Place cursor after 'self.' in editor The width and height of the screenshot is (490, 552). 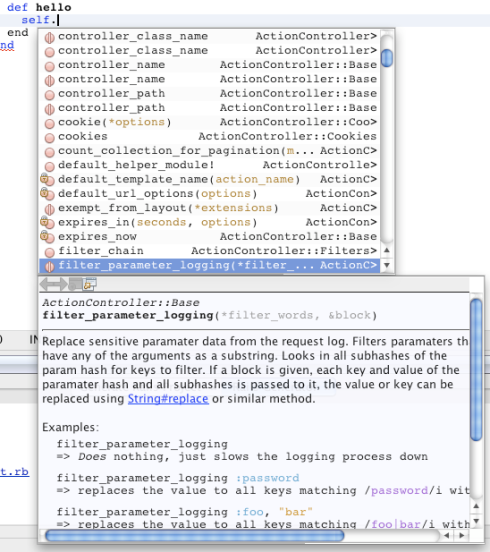[58, 20]
